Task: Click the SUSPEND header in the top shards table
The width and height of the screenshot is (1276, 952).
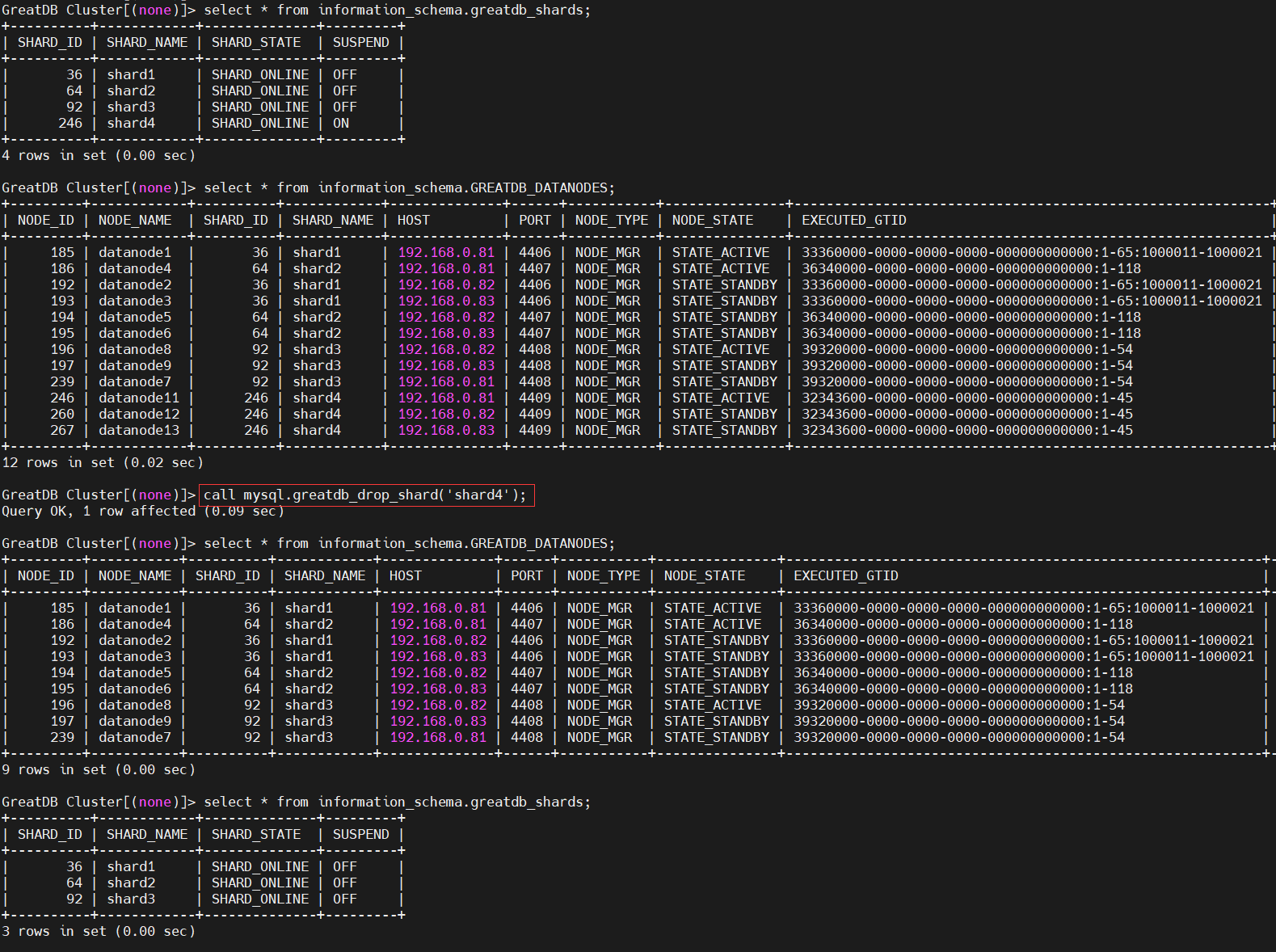Action: (x=361, y=42)
